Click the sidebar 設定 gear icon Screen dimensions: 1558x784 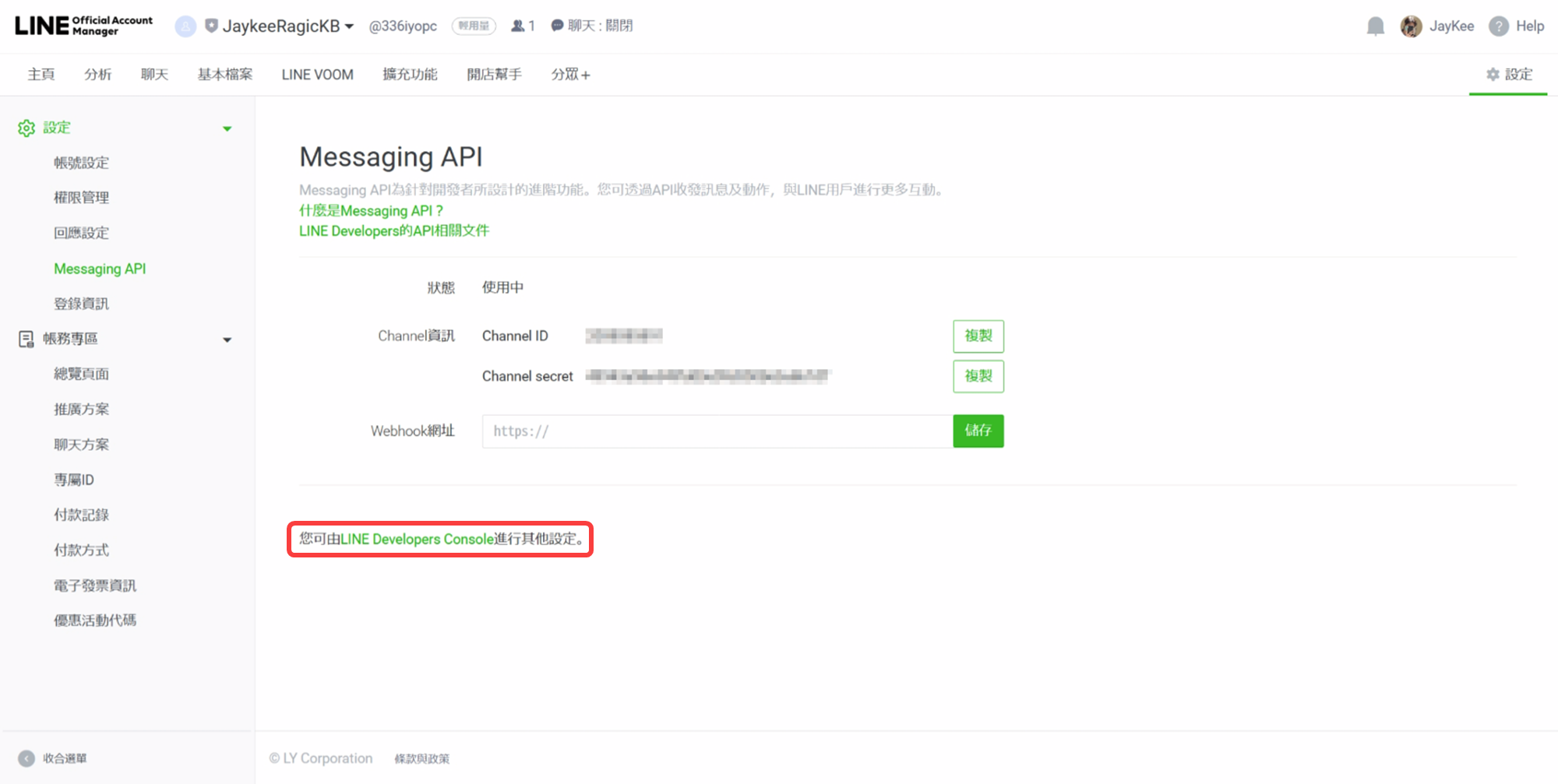(26, 128)
